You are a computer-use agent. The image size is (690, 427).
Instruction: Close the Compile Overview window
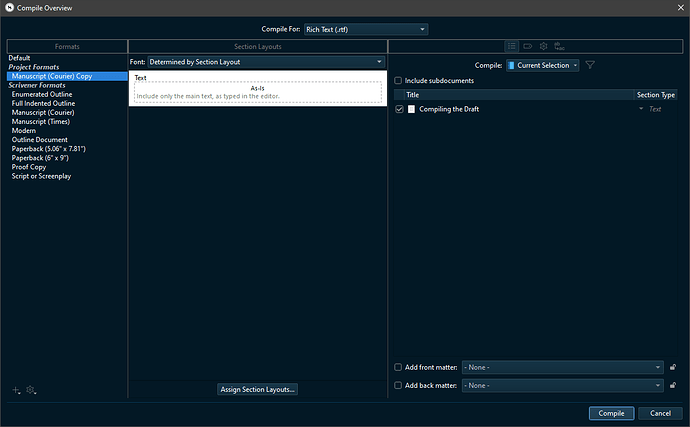click(681, 7)
